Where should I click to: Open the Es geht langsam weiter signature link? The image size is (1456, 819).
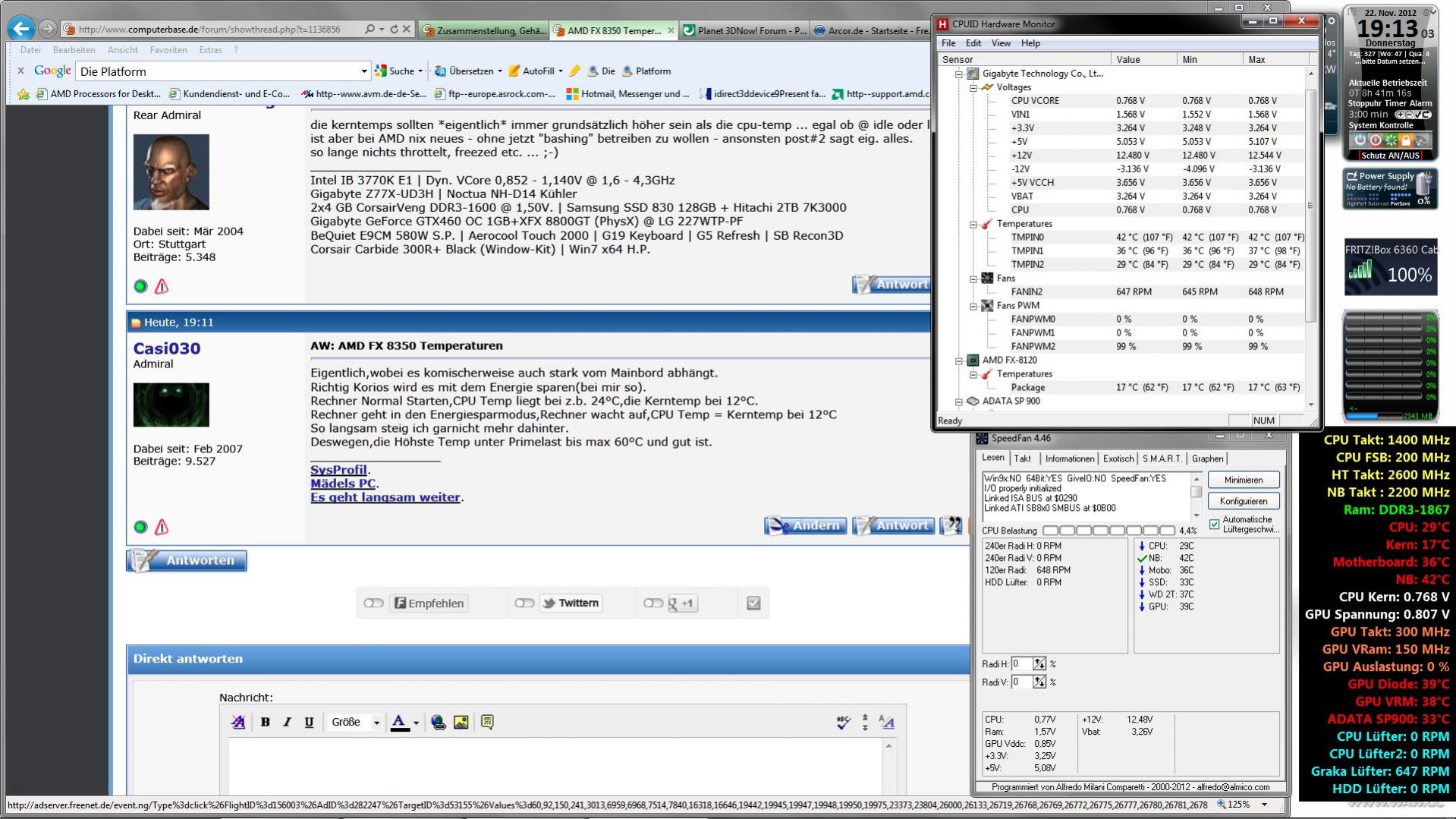[385, 497]
